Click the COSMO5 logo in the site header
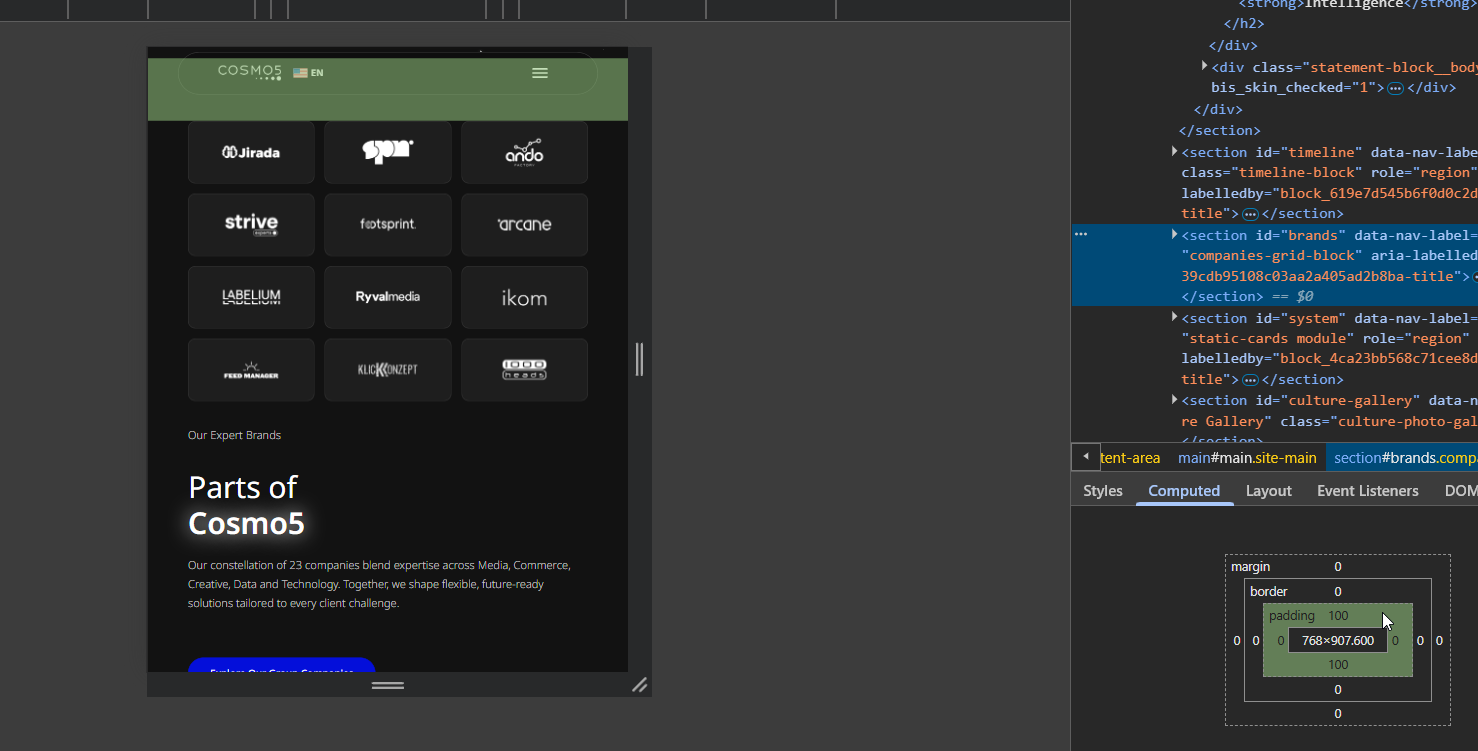 tap(250, 71)
